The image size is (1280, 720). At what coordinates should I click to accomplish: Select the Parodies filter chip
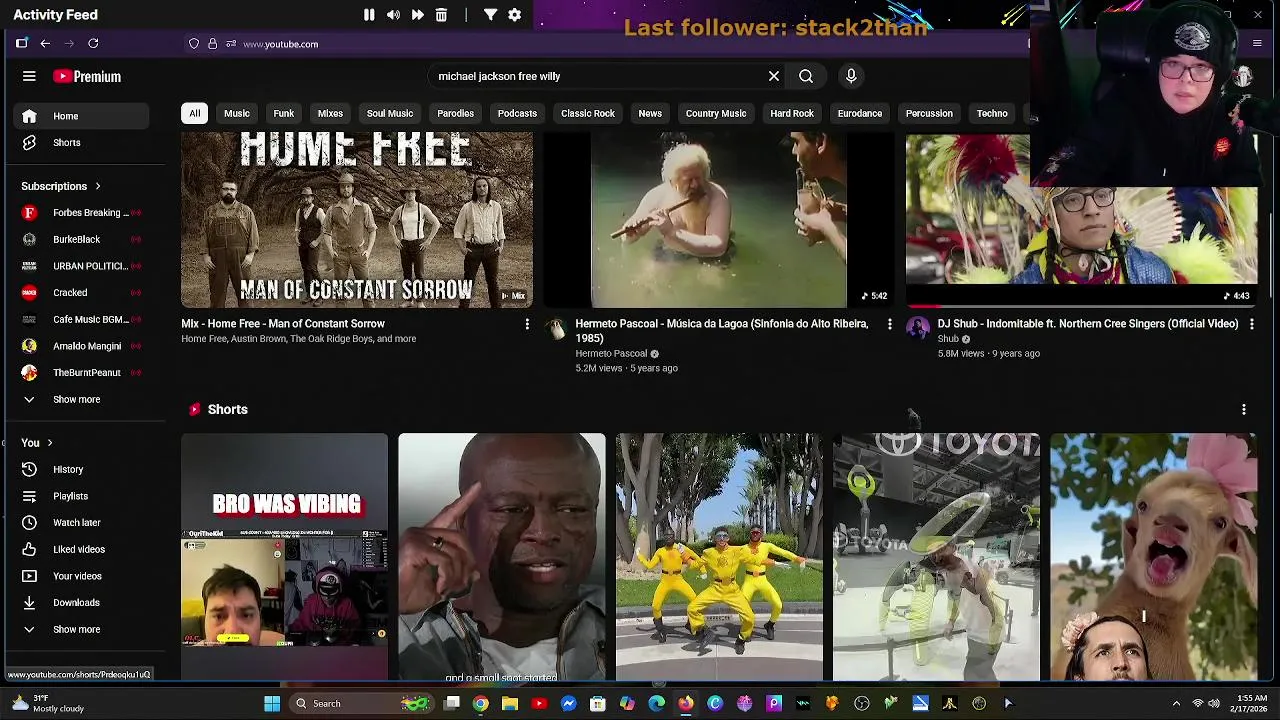coord(455,113)
